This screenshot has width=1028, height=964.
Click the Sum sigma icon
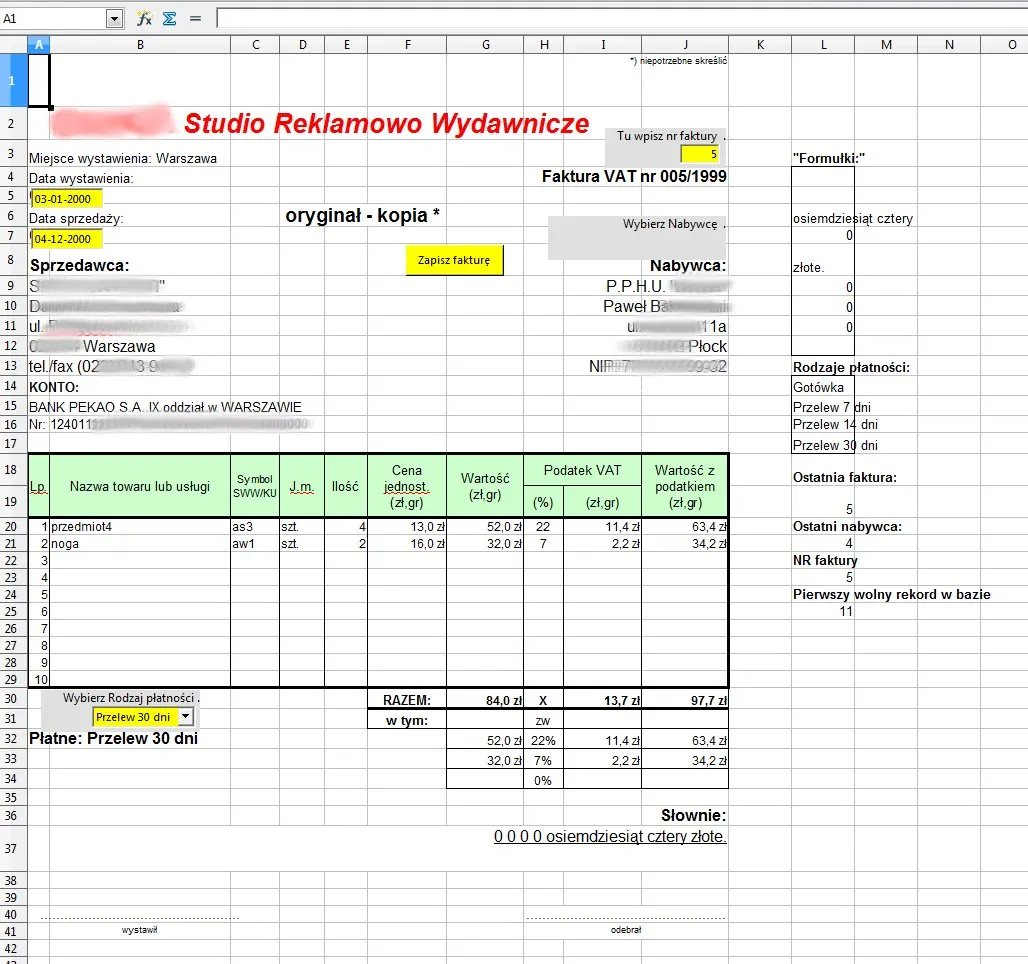coord(169,18)
